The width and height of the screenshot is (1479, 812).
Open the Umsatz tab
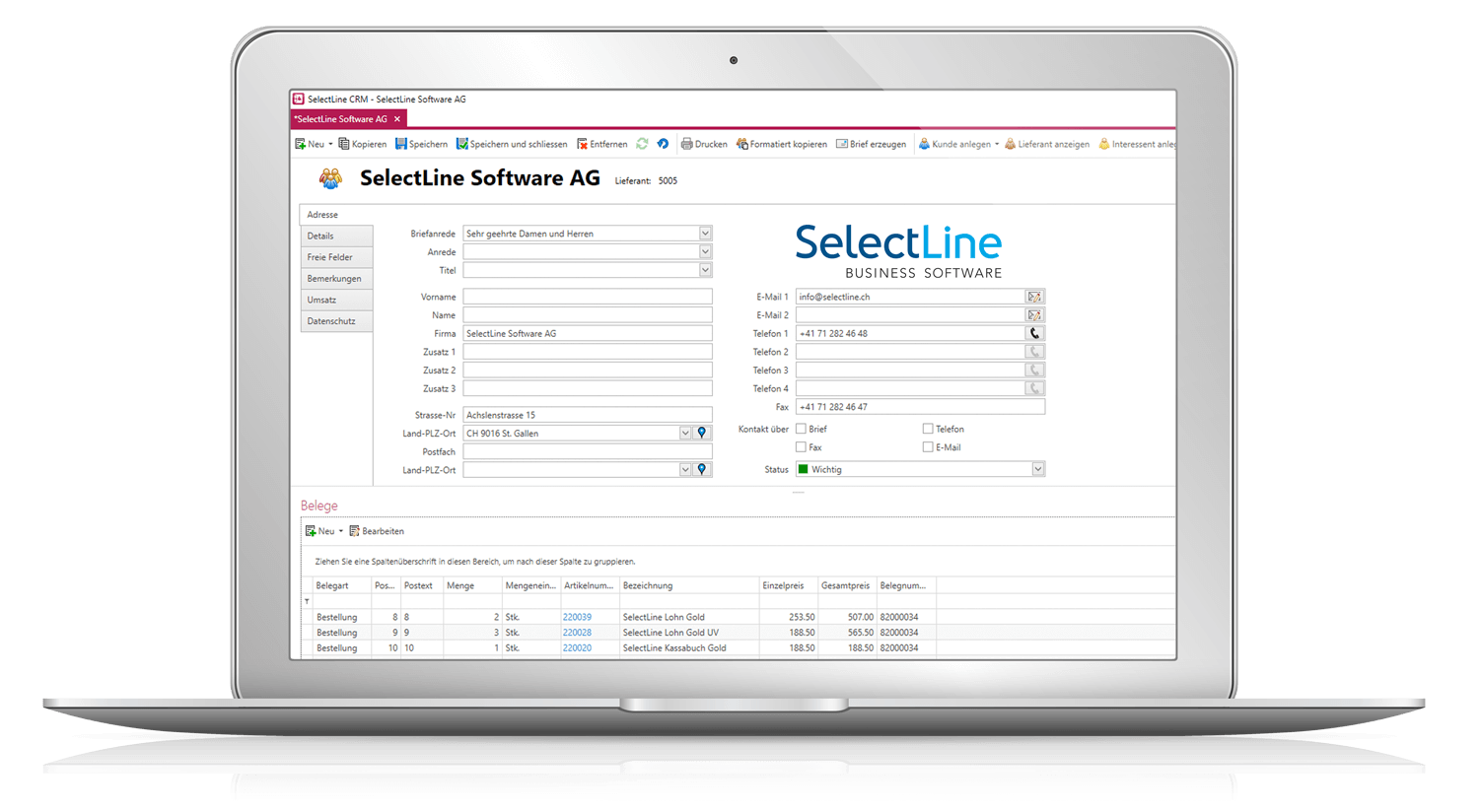pos(336,300)
